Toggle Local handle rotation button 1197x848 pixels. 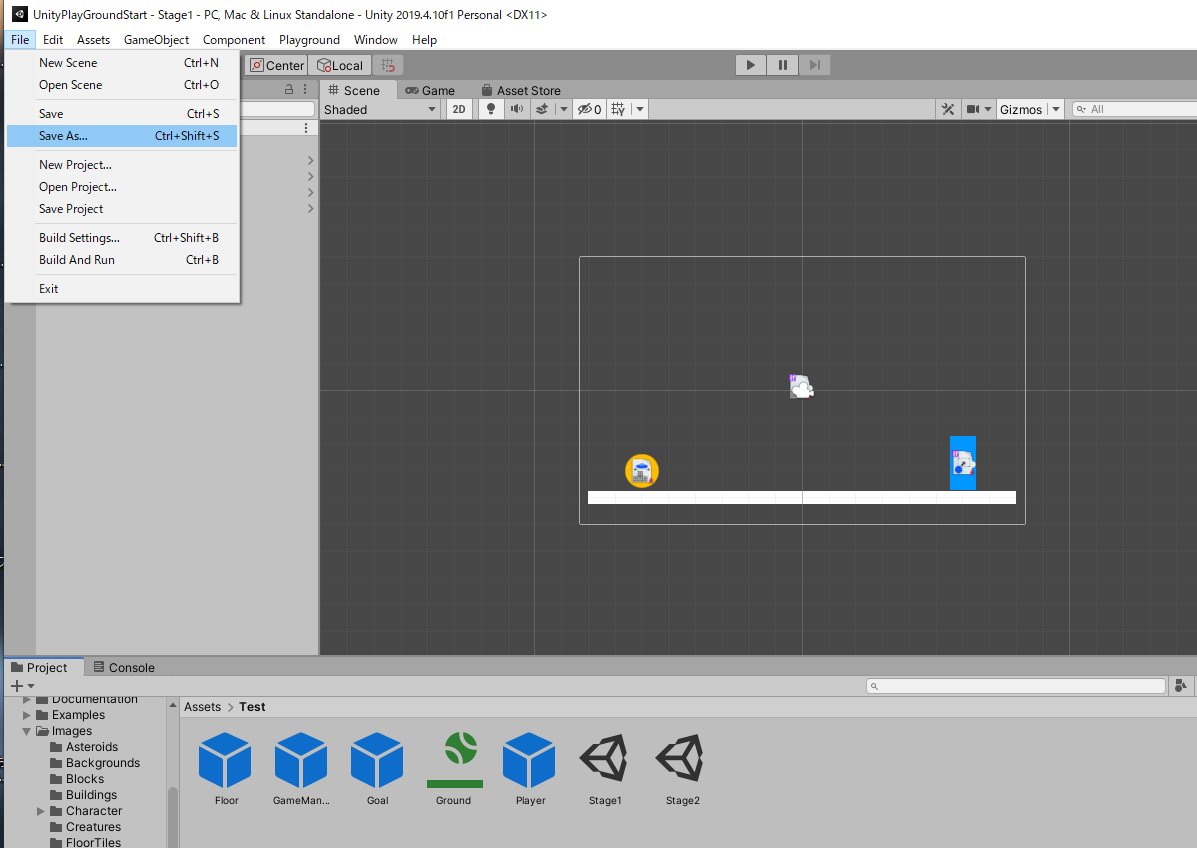pos(340,65)
